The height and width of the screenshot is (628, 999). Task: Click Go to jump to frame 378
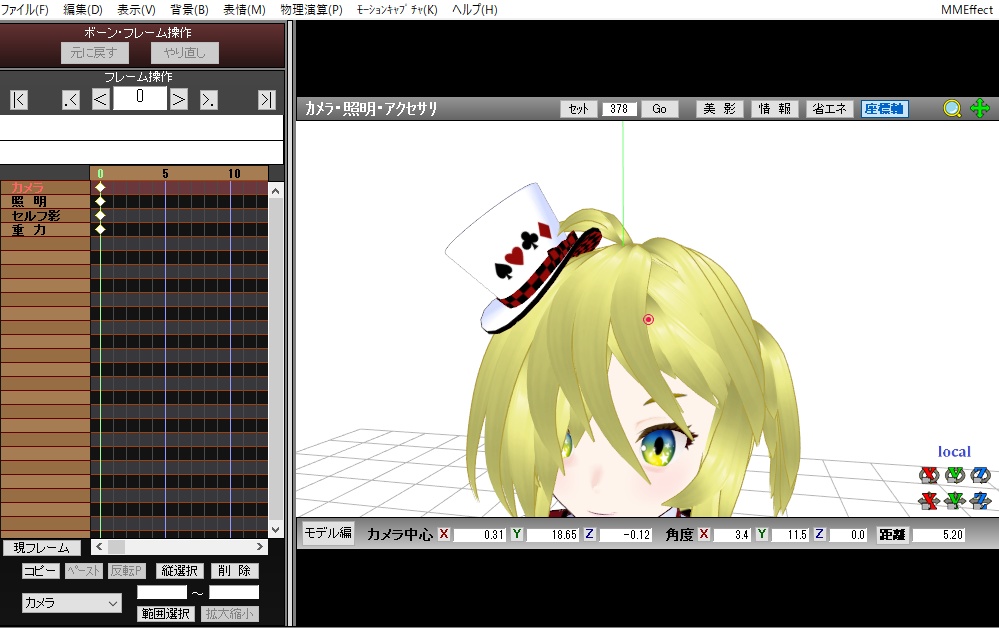tap(659, 109)
